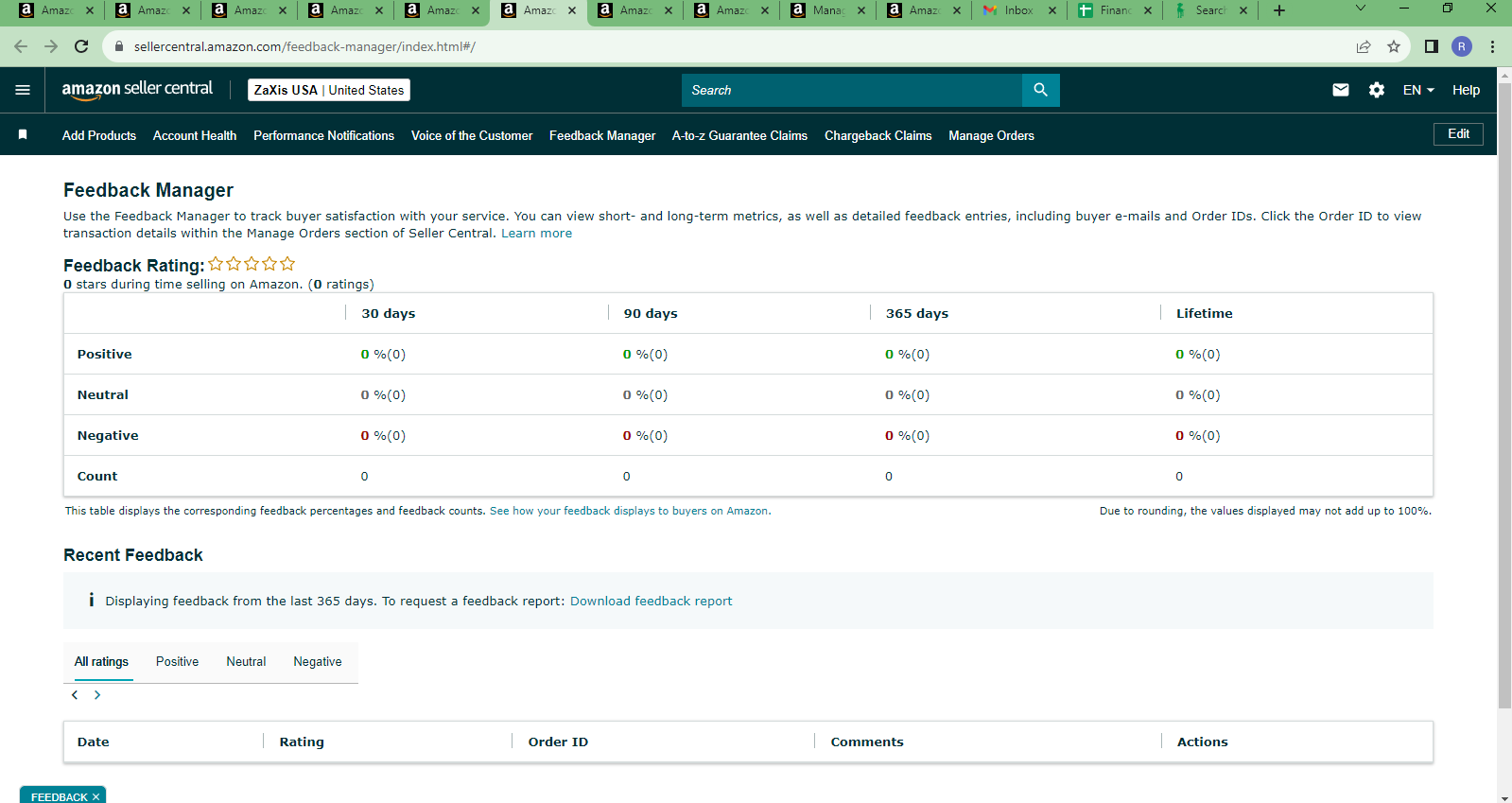Screen dimensions: 1512x803
Task: Open A-to-z Guarantee Claims
Action: click(x=739, y=135)
